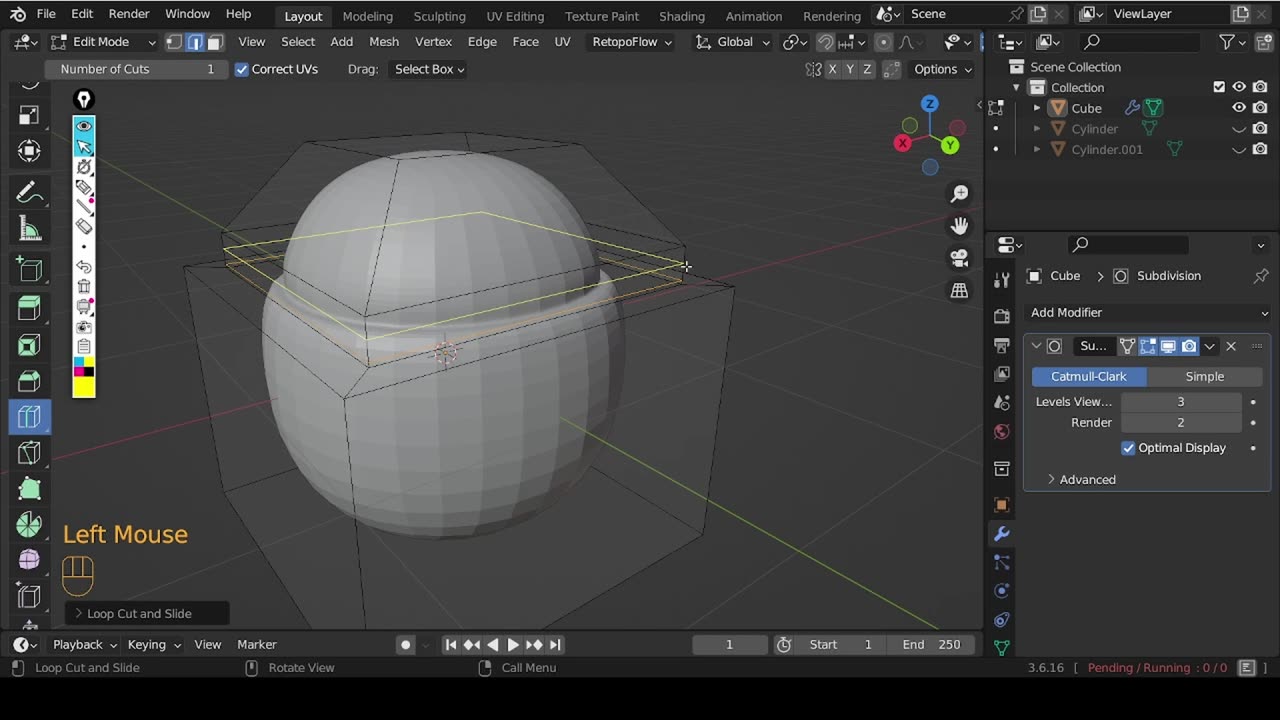Toggle Optimal Display checkbox
The image size is (1280, 720).
1128,448
